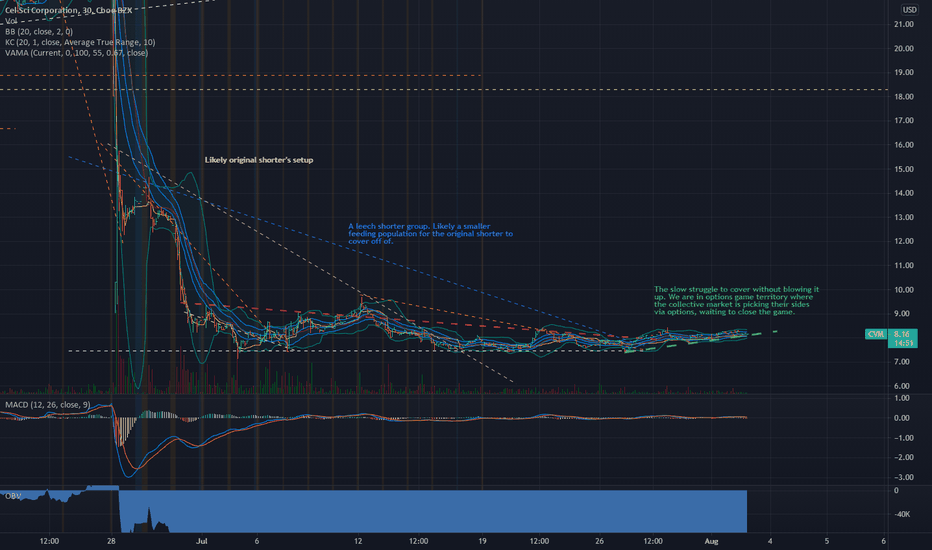Click the 13.00 price axis label
The height and width of the screenshot is (550, 932).
[903, 218]
